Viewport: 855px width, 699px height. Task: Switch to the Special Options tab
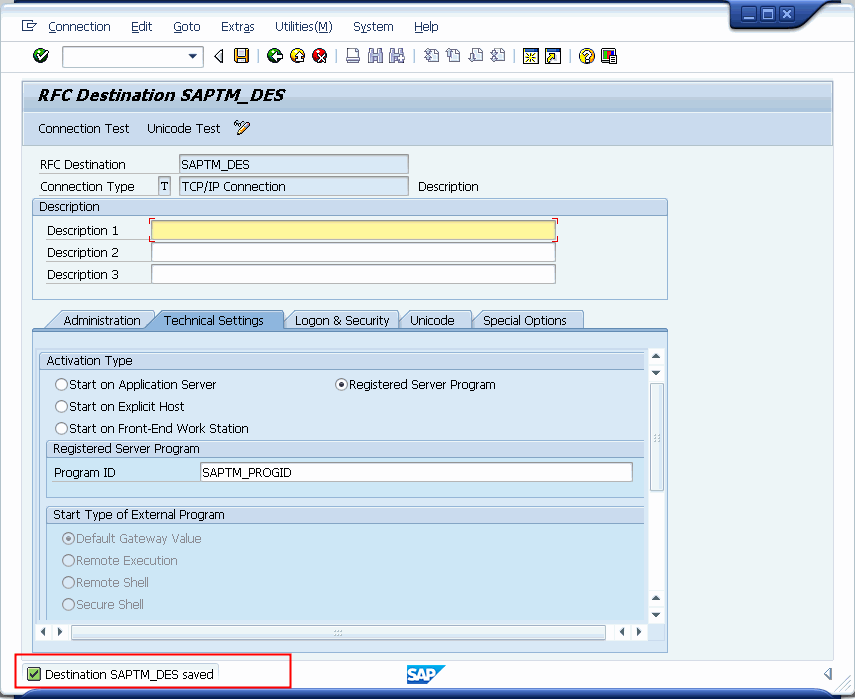pos(525,321)
